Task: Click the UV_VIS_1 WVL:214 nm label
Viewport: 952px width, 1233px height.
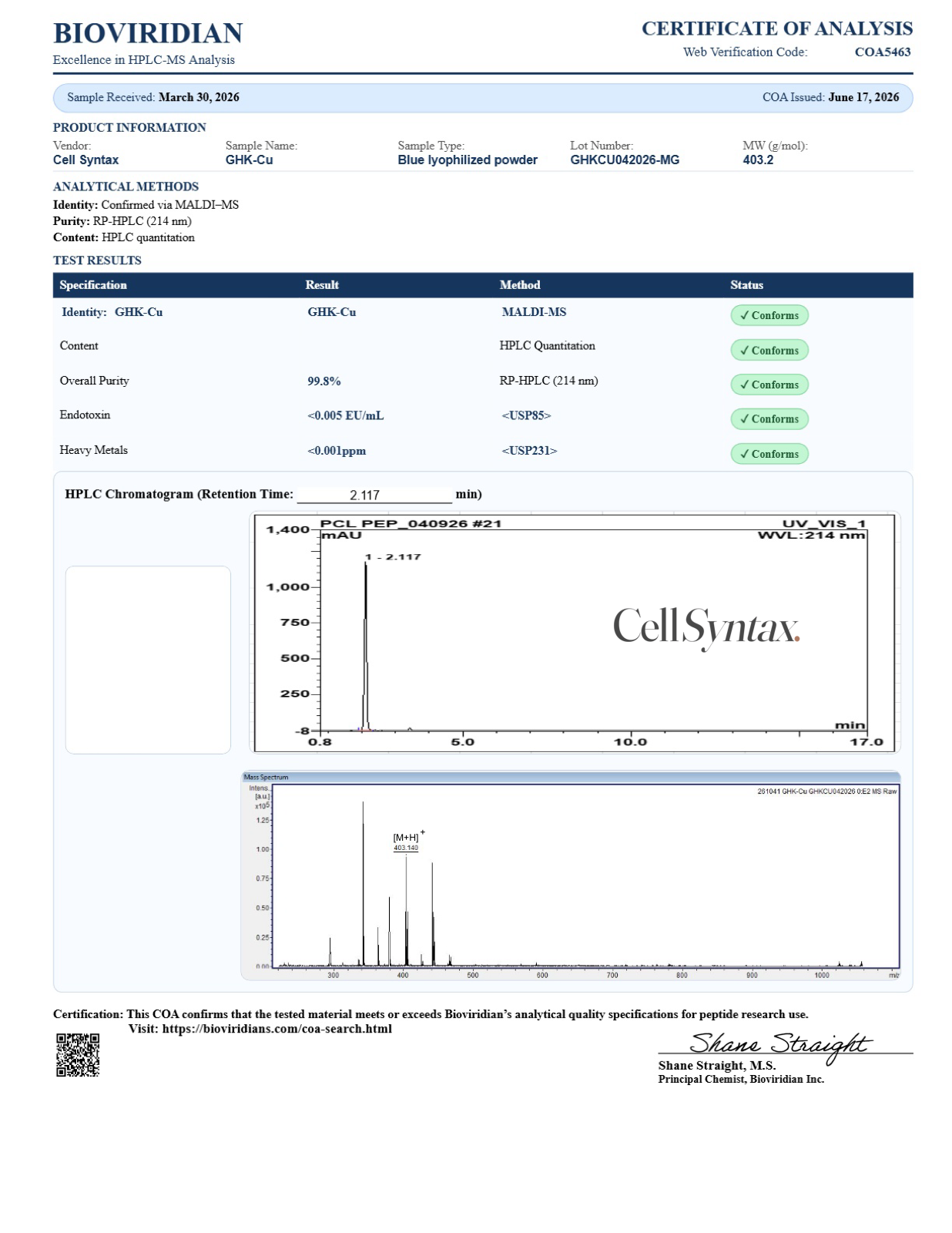Action: (812, 529)
